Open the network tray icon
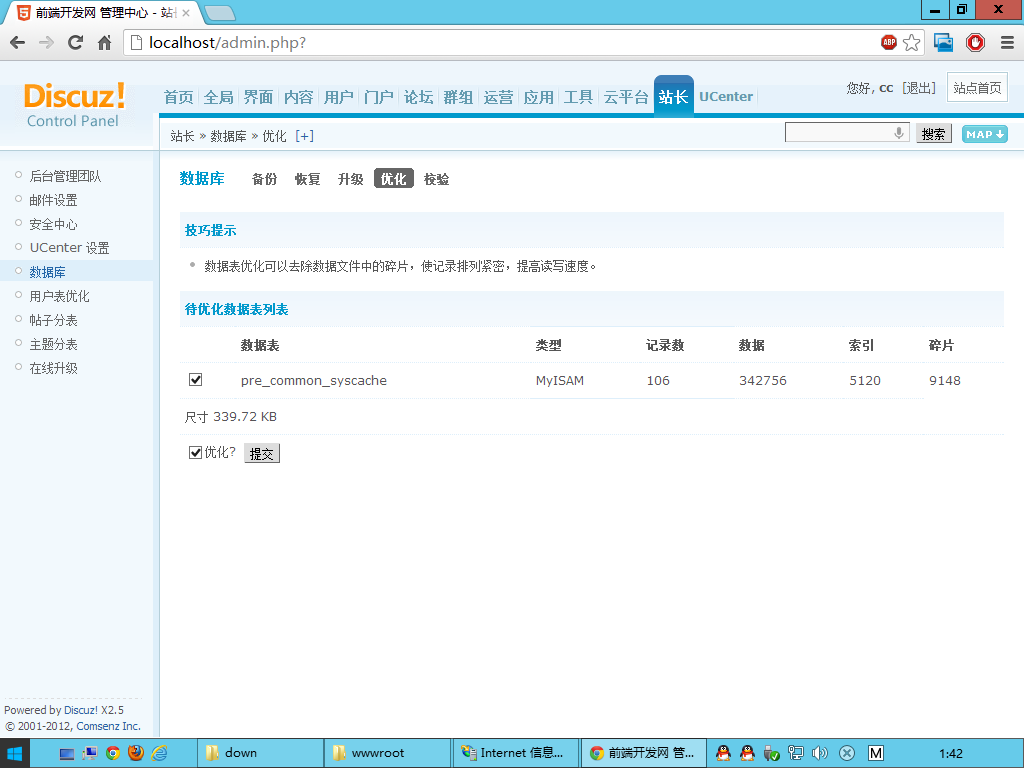This screenshot has width=1024, height=768. [795, 753]
